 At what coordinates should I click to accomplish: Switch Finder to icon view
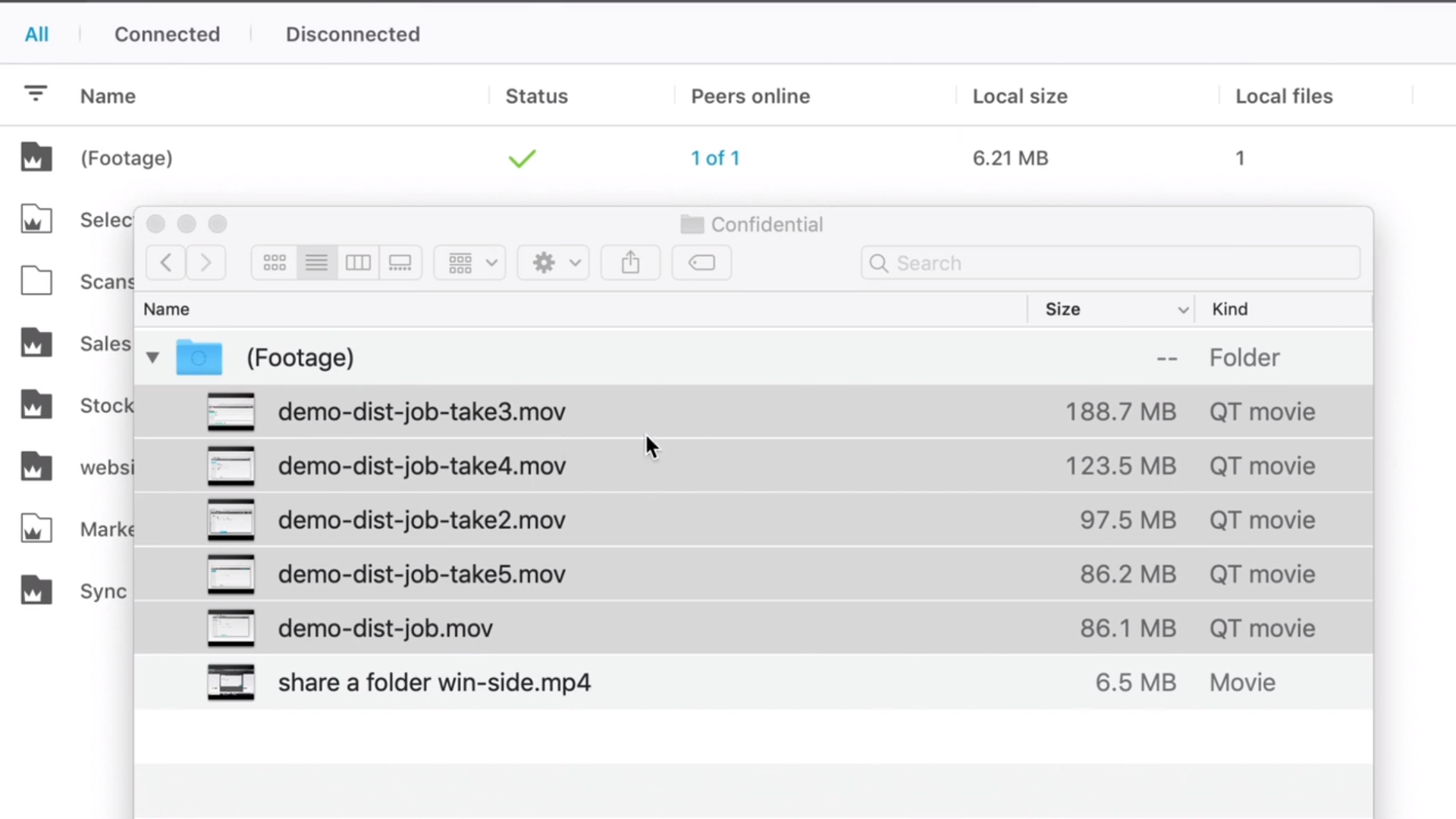[x=275, y=263]
